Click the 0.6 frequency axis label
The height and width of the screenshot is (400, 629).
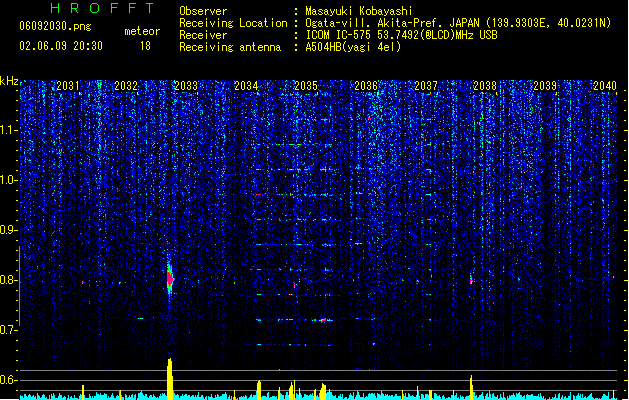pos(9,380)
